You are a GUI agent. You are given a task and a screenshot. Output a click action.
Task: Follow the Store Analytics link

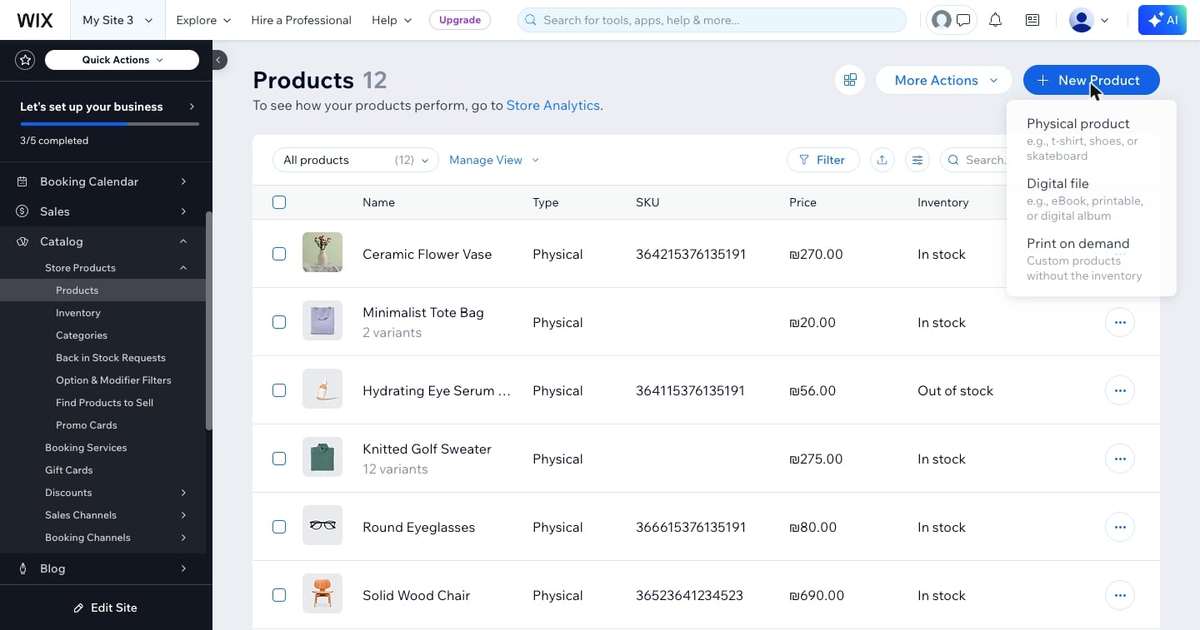coord(553,105)
